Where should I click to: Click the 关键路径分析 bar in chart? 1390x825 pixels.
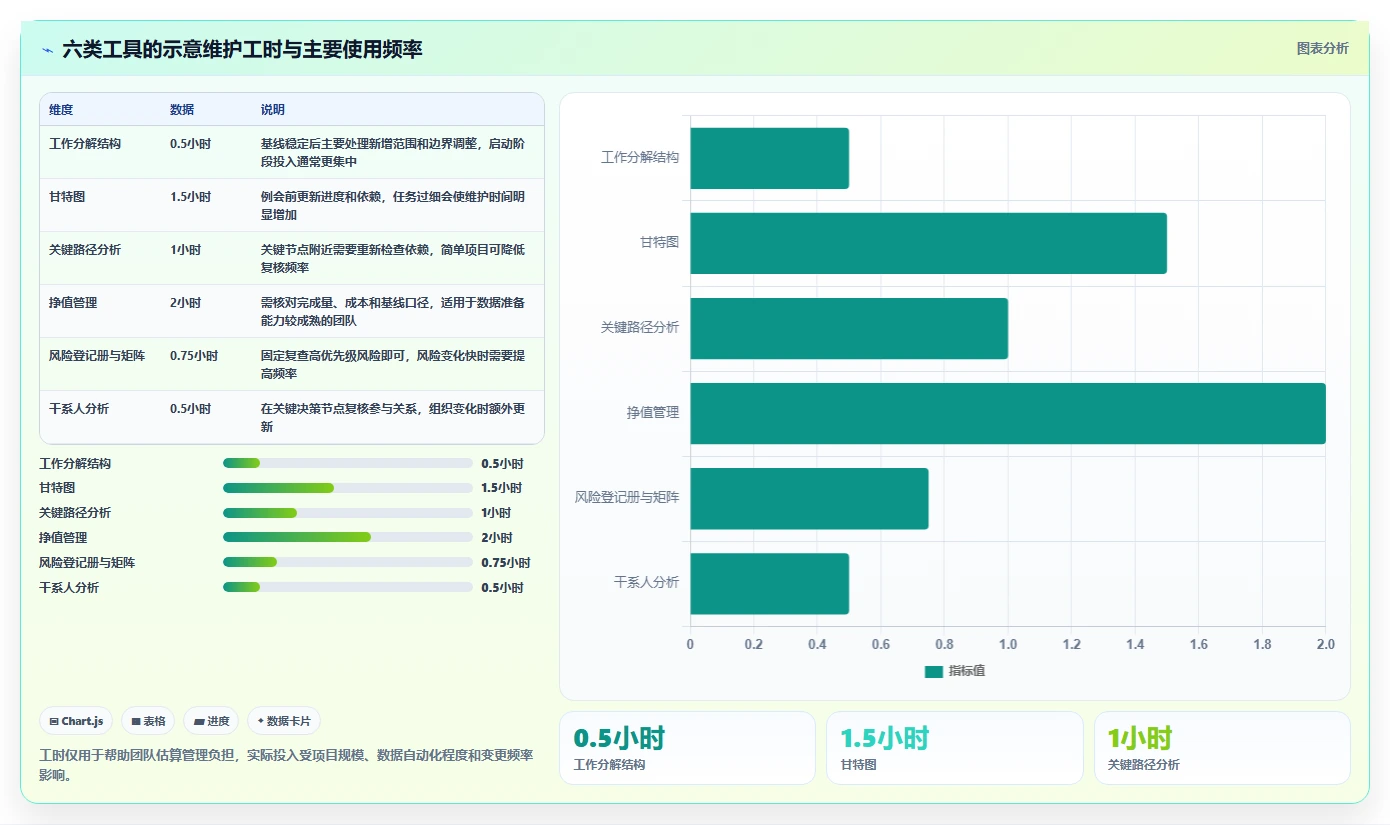[x=849, y=328]
